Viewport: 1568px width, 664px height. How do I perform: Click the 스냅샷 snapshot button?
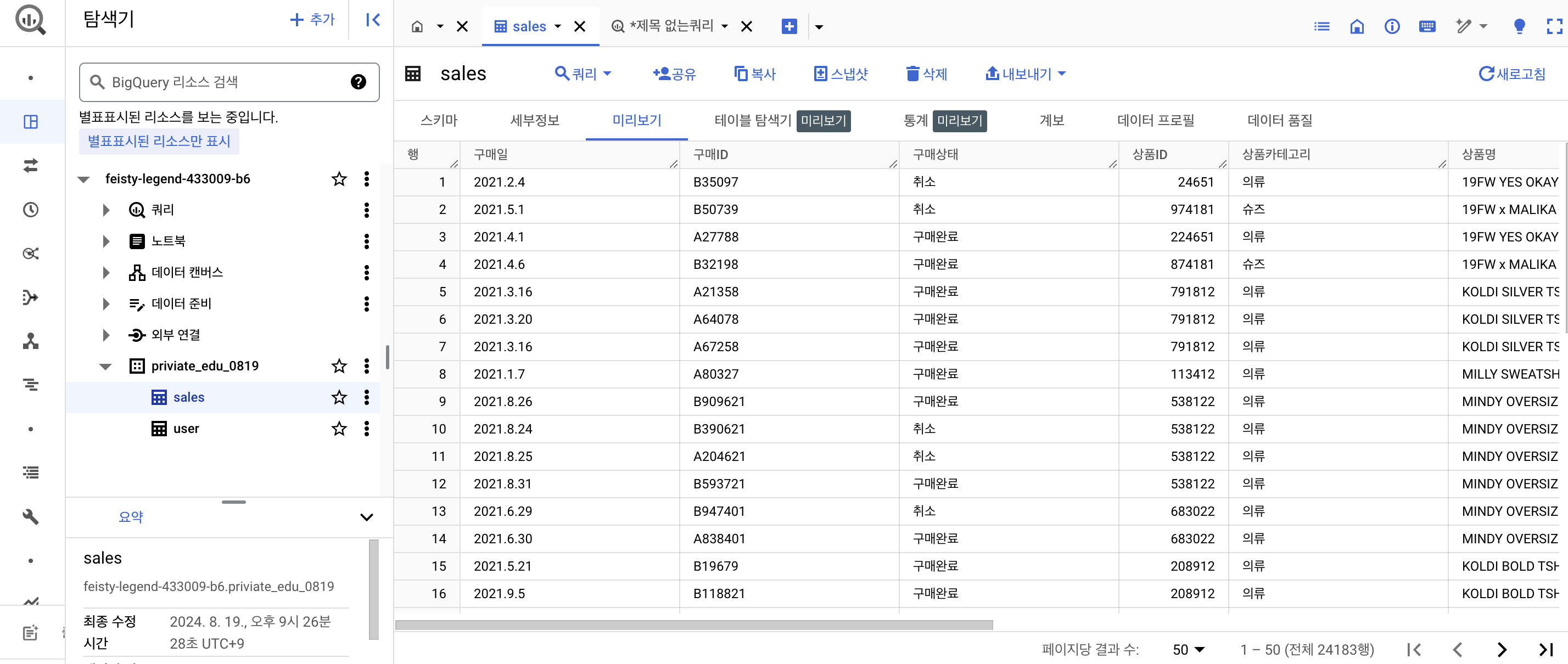pyautogui.click(x=841, y=74)
